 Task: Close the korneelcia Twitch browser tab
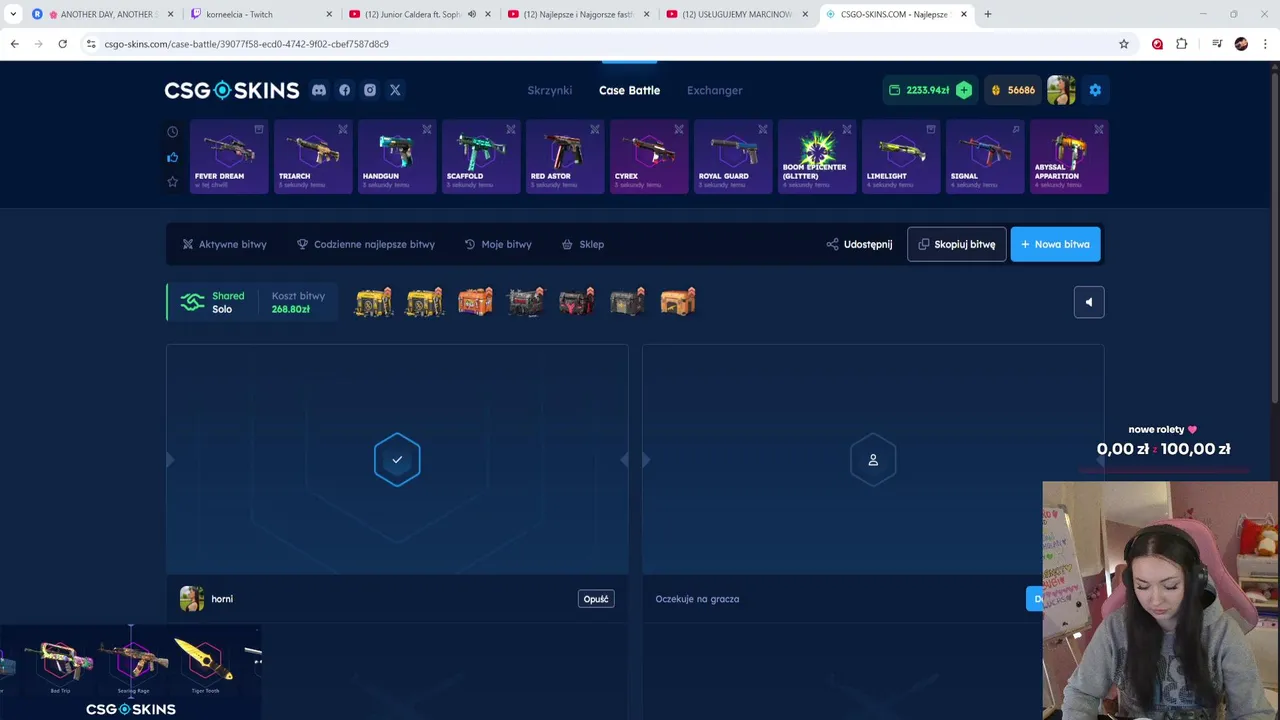pyautogui.click(x=329, y=14)
